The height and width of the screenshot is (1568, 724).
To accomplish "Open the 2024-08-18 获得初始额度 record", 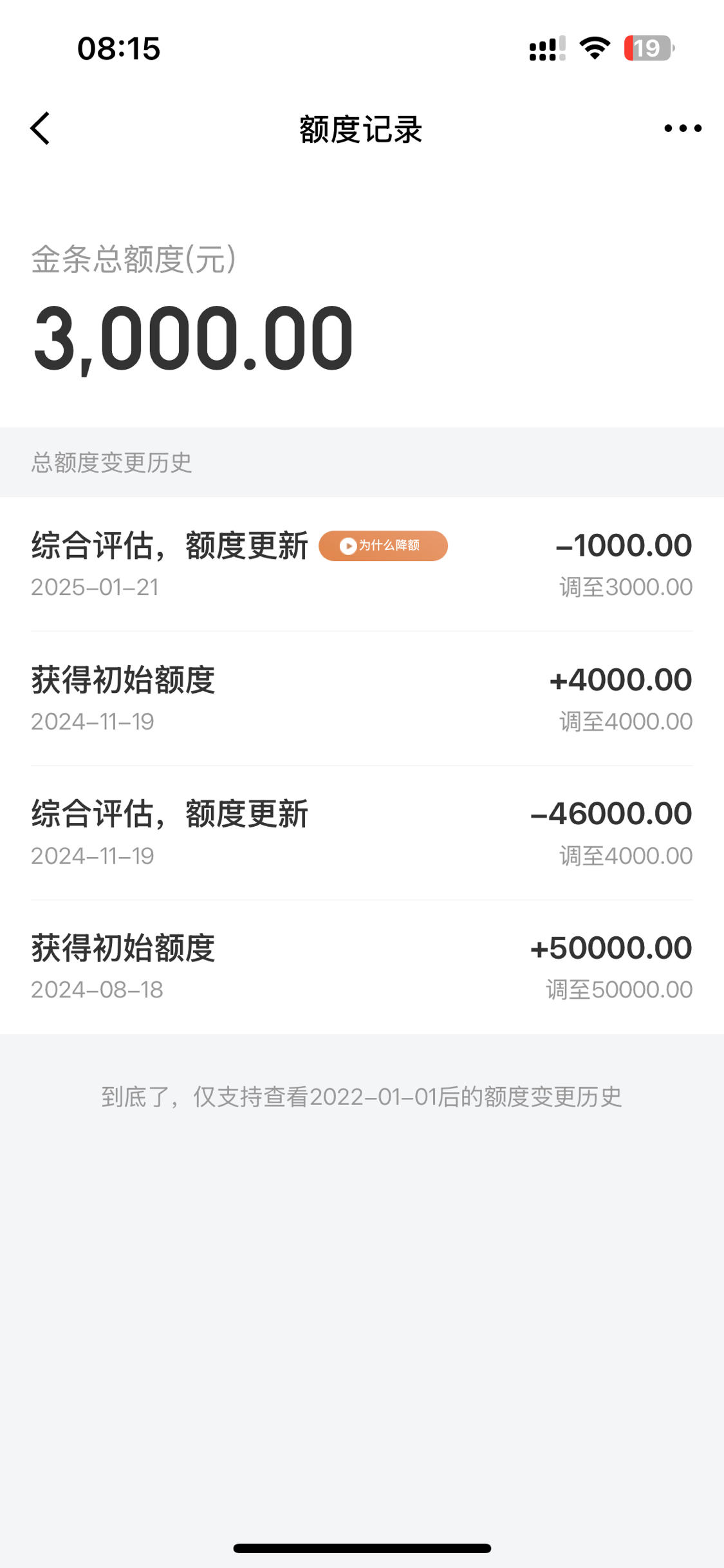I will [362, 967].
